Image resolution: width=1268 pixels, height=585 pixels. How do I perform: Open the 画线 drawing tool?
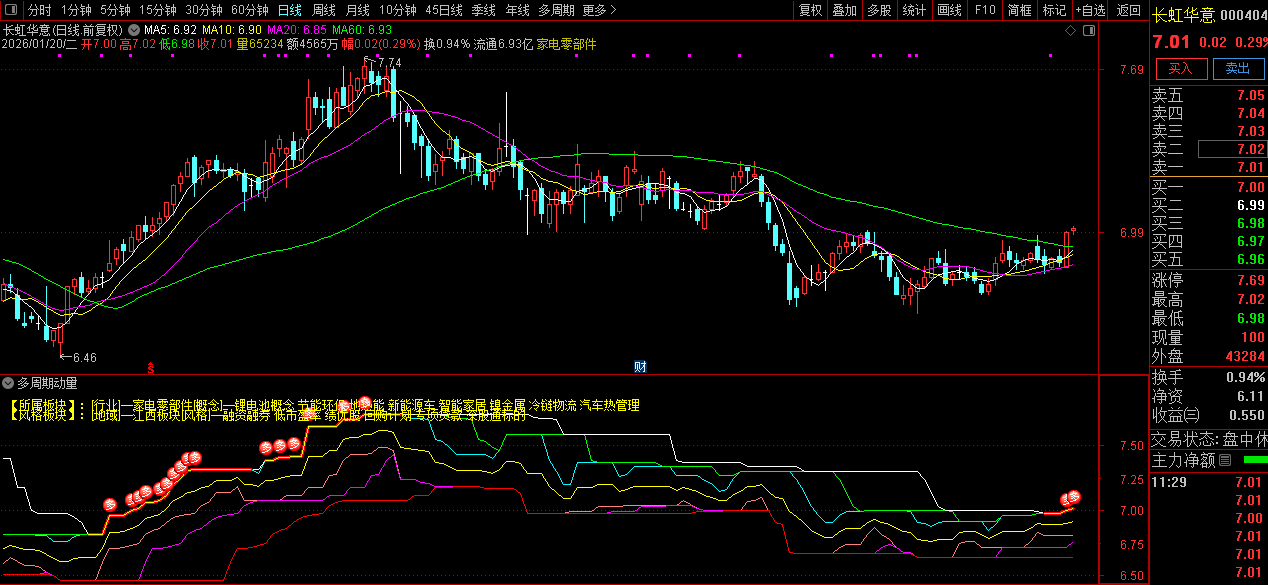949,10
